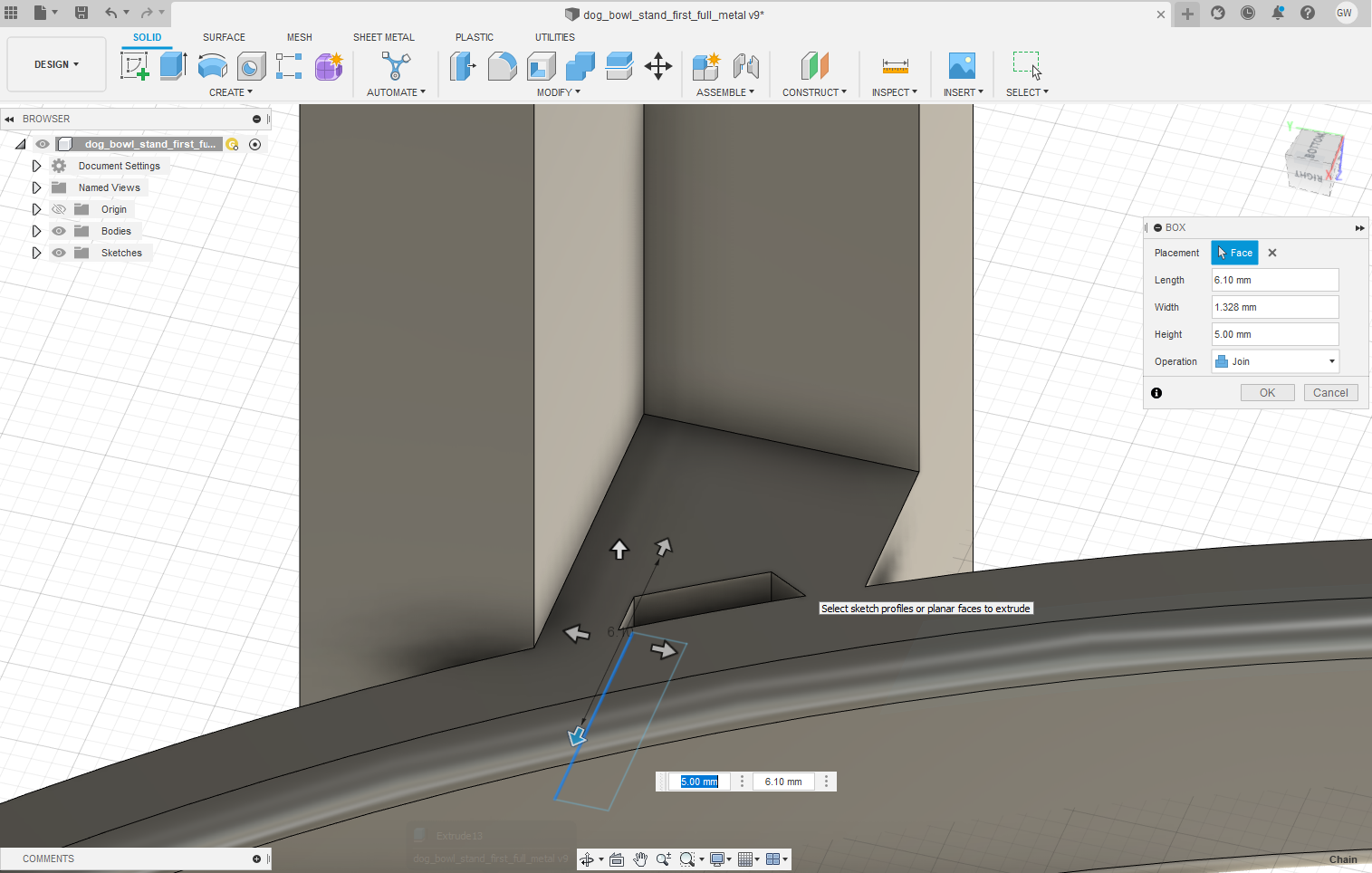Click the Measure tool icon
This screenshot has height=873, width=1372.
click(x=895, y=66)
